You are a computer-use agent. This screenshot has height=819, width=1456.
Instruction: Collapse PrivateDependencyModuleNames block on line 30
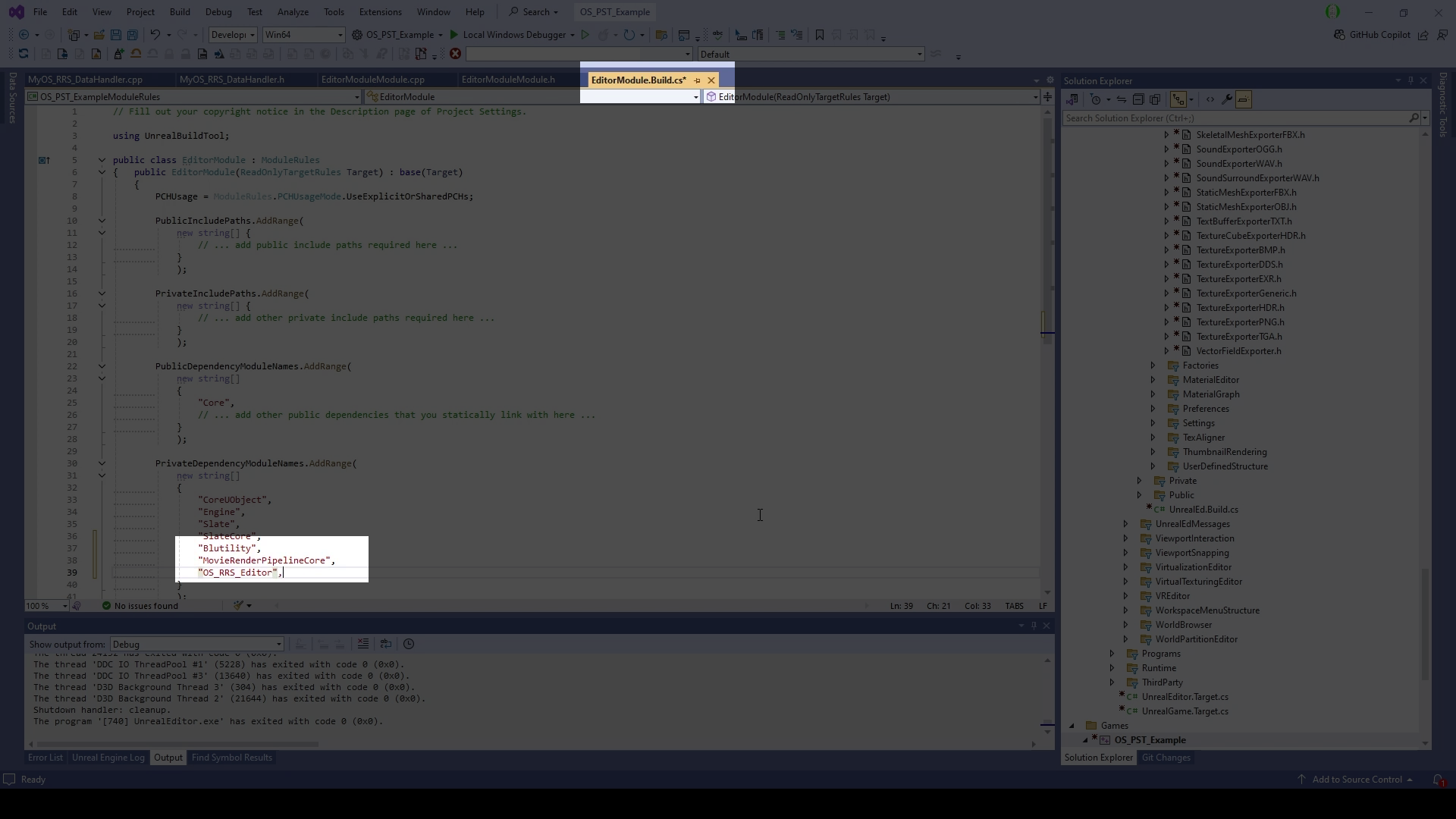(x=102, y=463)
